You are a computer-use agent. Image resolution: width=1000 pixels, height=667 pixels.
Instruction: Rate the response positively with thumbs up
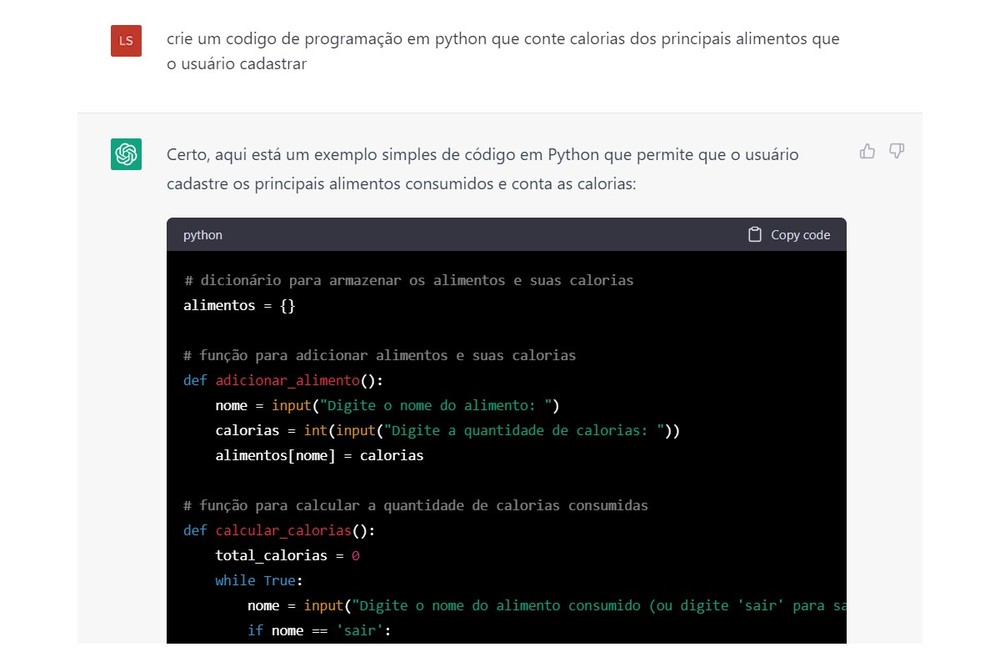pos(866,150)
